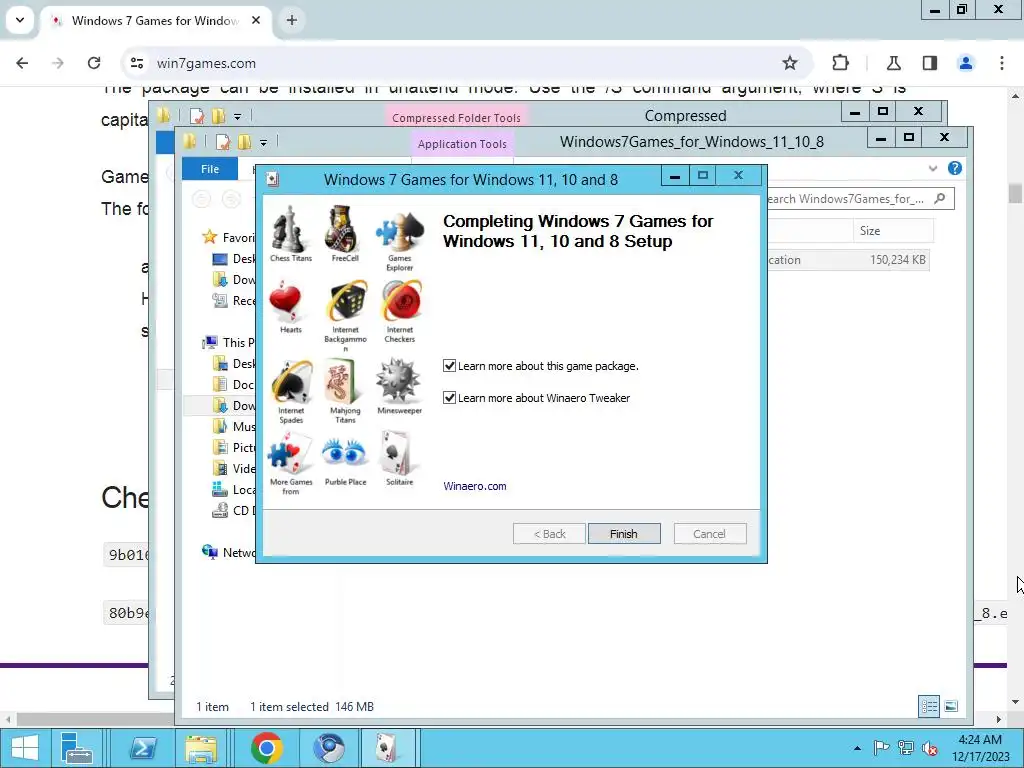Viewport: 1024px width, 768px height.
Task: Open Explorer help question mark icon
Action: 955,168
